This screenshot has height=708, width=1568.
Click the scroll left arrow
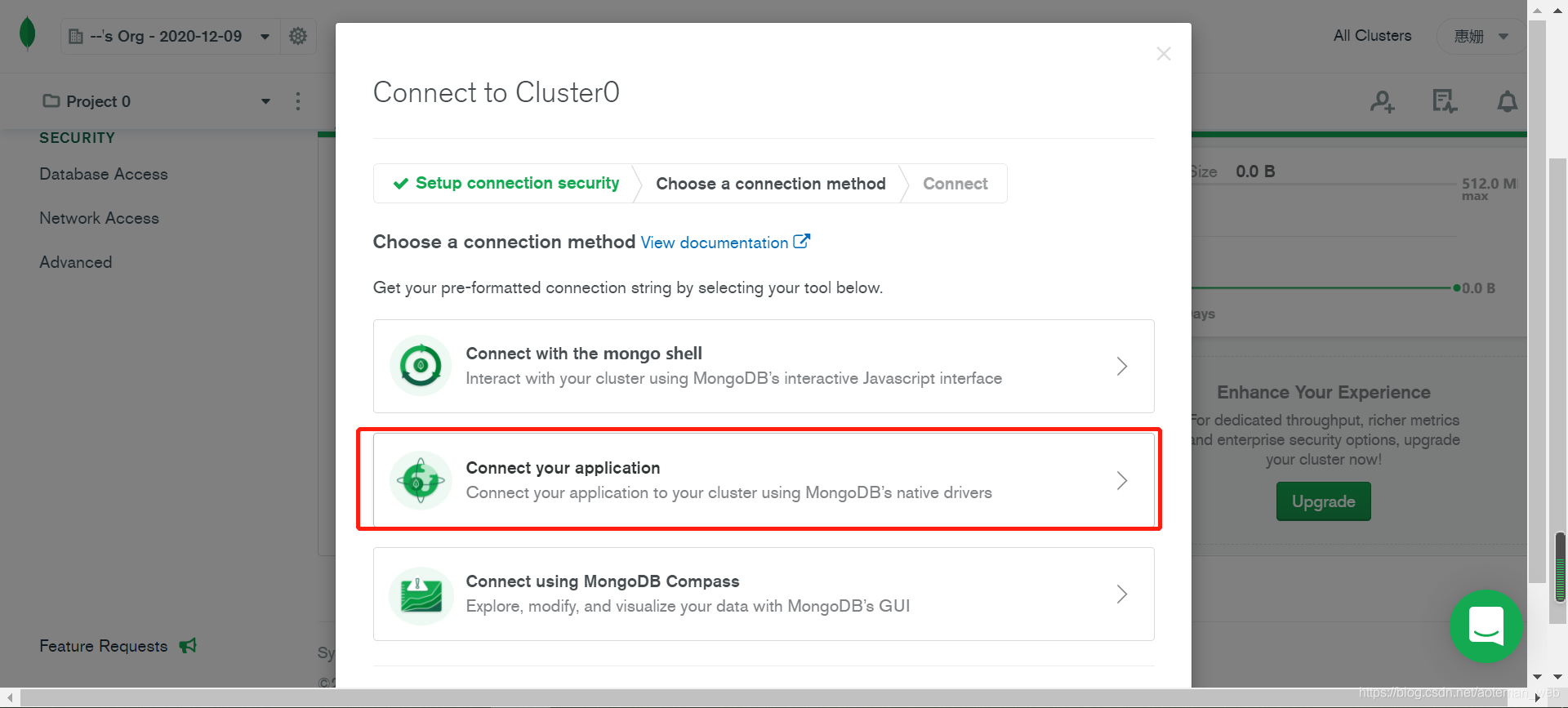pos(10,697)
